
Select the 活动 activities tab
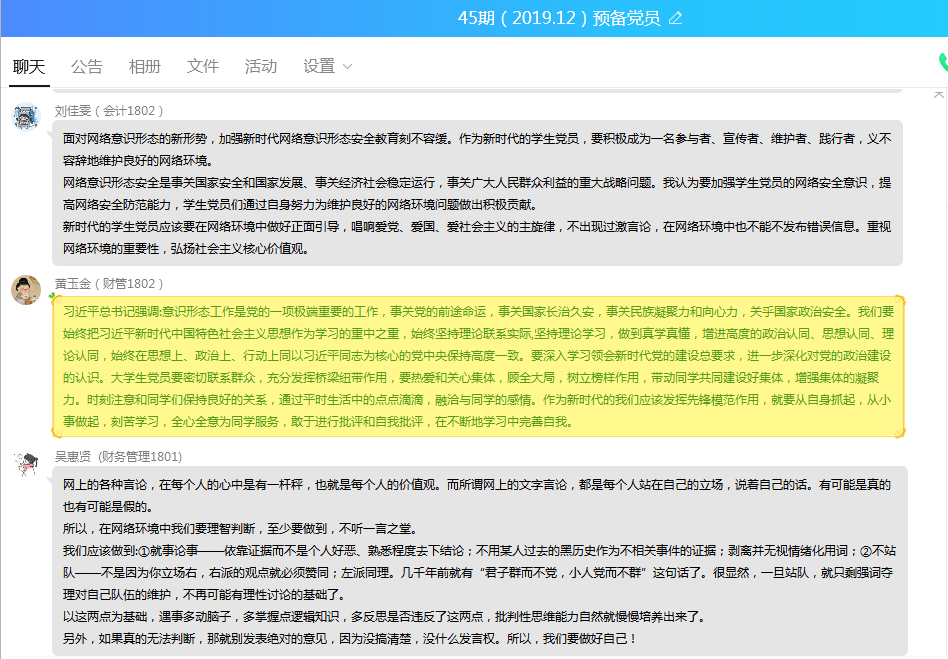pyautogui.click(x=261, y=66)
